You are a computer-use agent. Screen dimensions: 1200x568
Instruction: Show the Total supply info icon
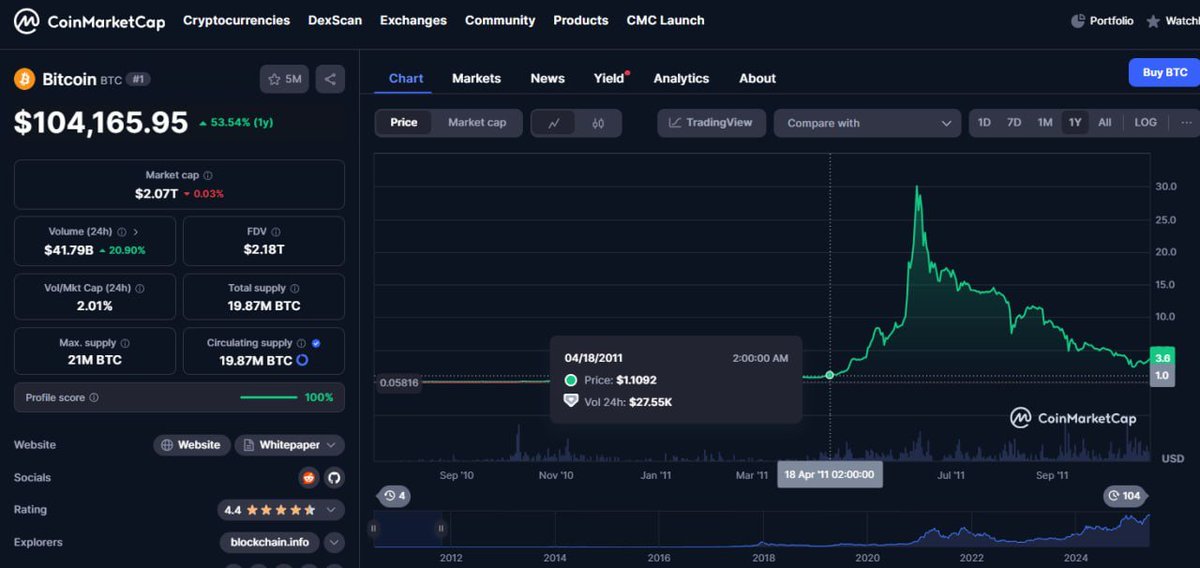(x=295, y=288)
